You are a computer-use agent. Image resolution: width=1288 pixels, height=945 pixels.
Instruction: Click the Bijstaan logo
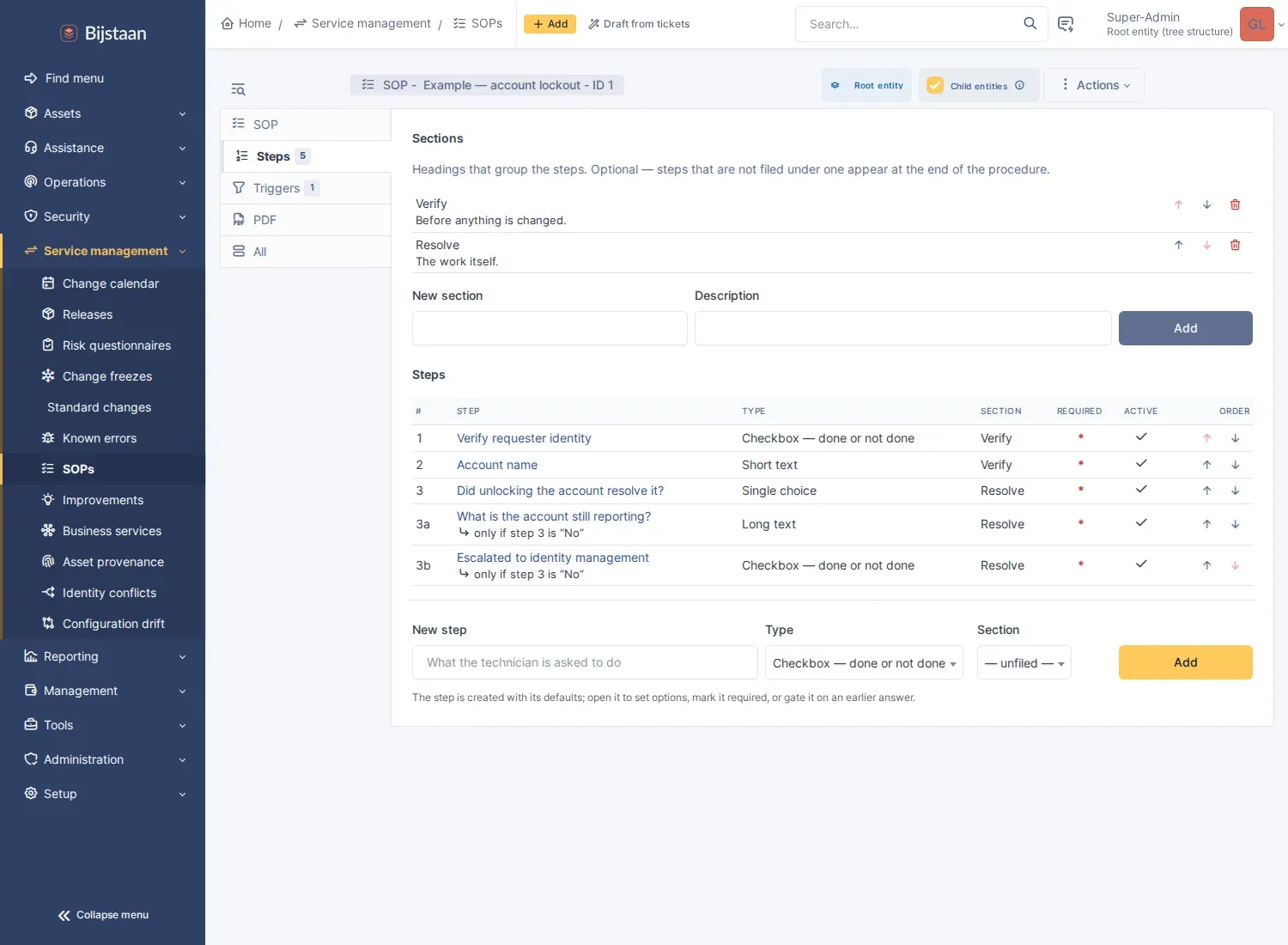(x=103, y=34)
